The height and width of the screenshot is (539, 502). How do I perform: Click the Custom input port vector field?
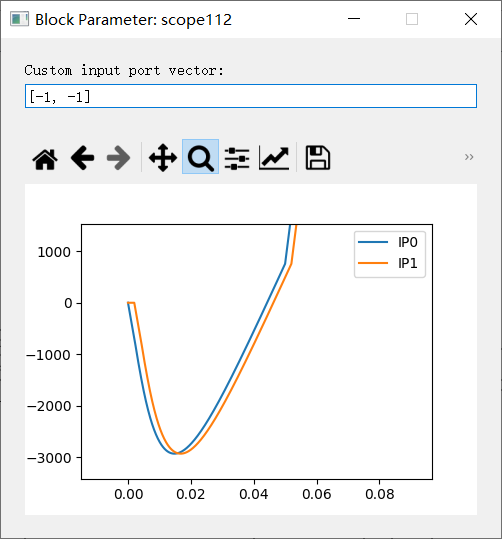251,96
